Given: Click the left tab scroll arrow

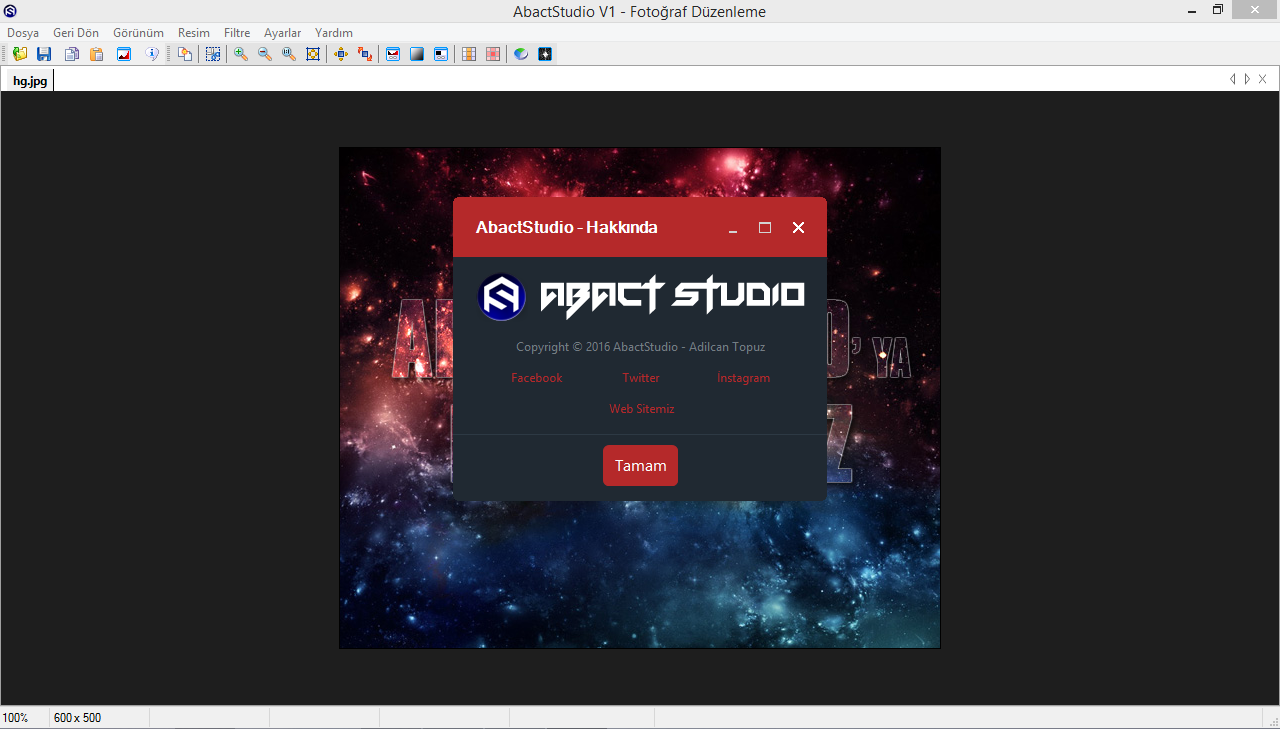Looking at the screenshot, I should click(x=1233, y=79).
